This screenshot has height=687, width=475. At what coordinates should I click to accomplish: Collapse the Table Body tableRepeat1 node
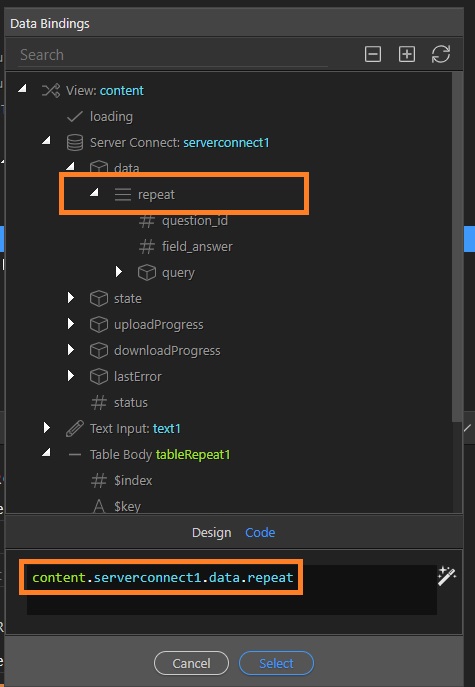coord(46,453)
